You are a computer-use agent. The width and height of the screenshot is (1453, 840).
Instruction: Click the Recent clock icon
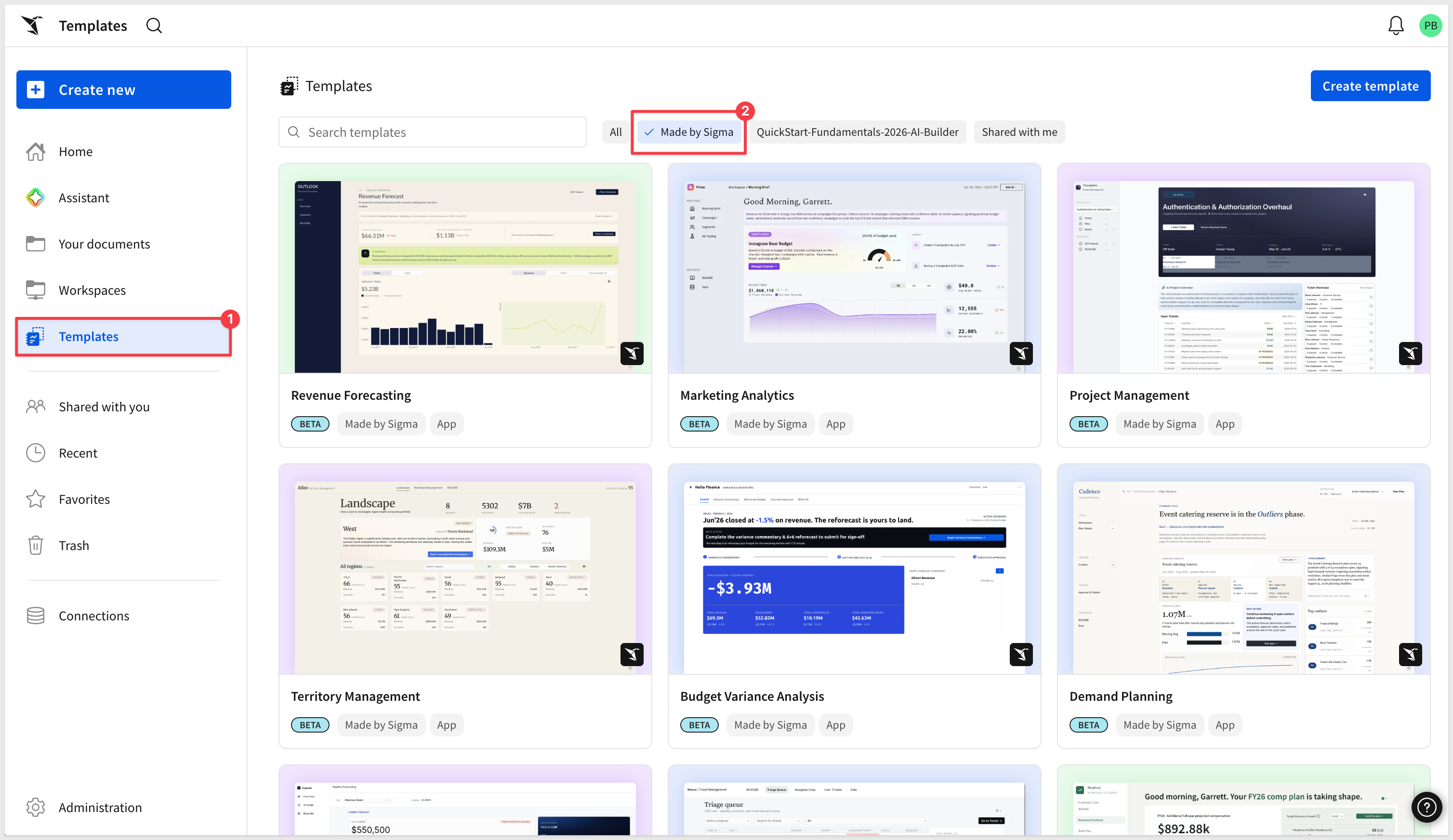coord(35,453)
